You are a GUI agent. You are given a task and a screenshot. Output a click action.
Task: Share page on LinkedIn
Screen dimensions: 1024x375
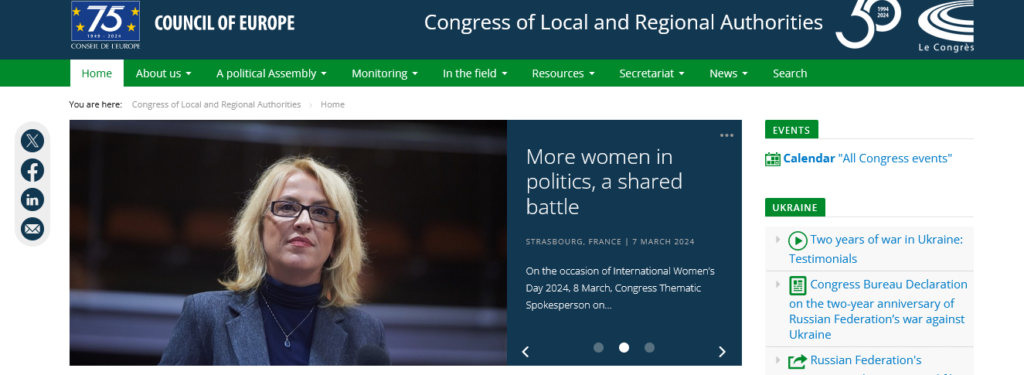pos(32,200)
